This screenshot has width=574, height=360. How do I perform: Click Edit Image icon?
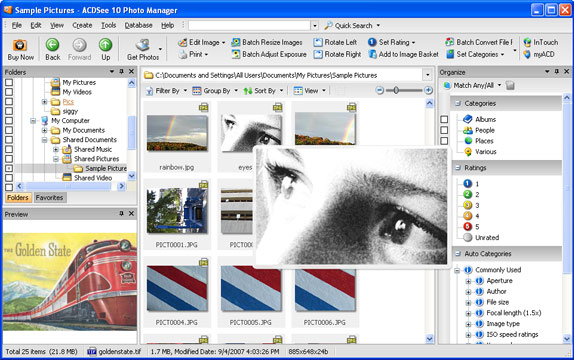click(x=182, y=42)
